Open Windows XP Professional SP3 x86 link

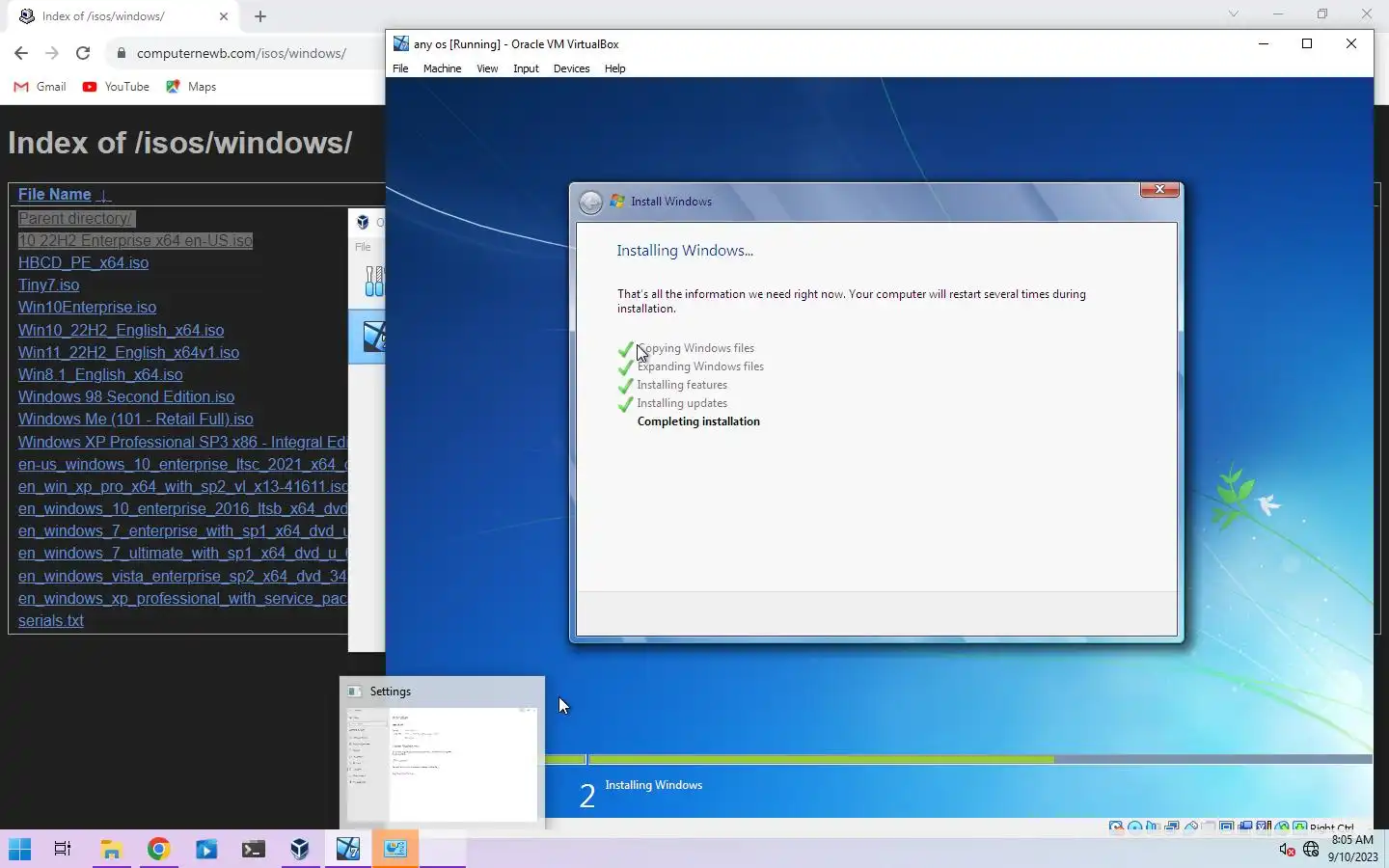coord(182,442)
